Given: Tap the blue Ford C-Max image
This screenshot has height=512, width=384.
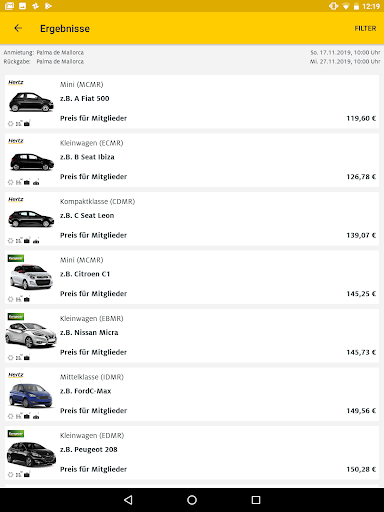Looking at the screenshot, I should (31, 395).
